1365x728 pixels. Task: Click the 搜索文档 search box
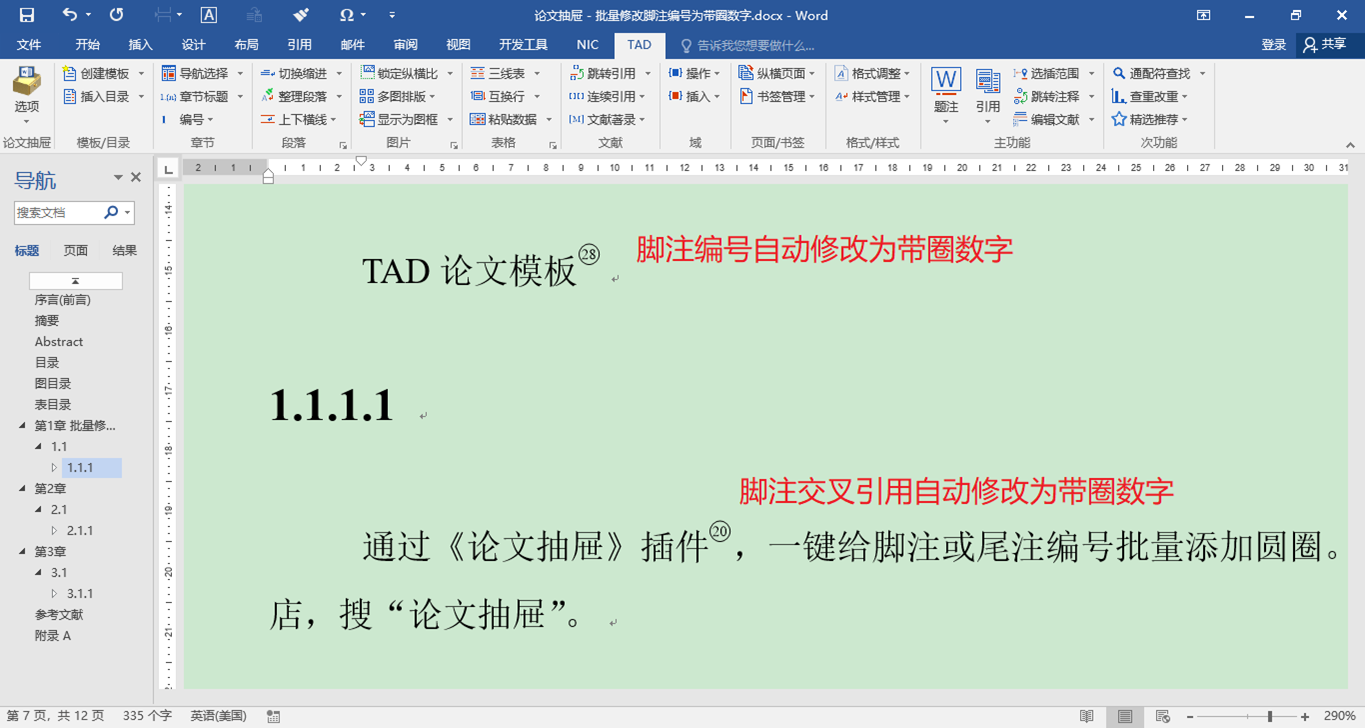pos(58,212)
